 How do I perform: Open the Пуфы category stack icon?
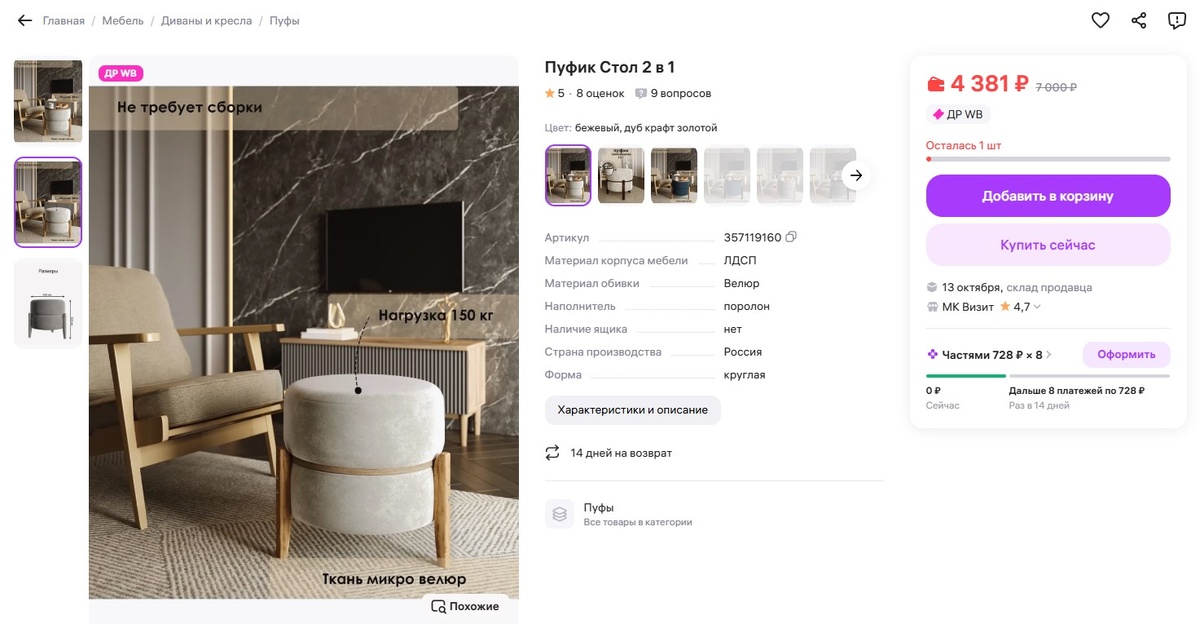pos(560,514)
